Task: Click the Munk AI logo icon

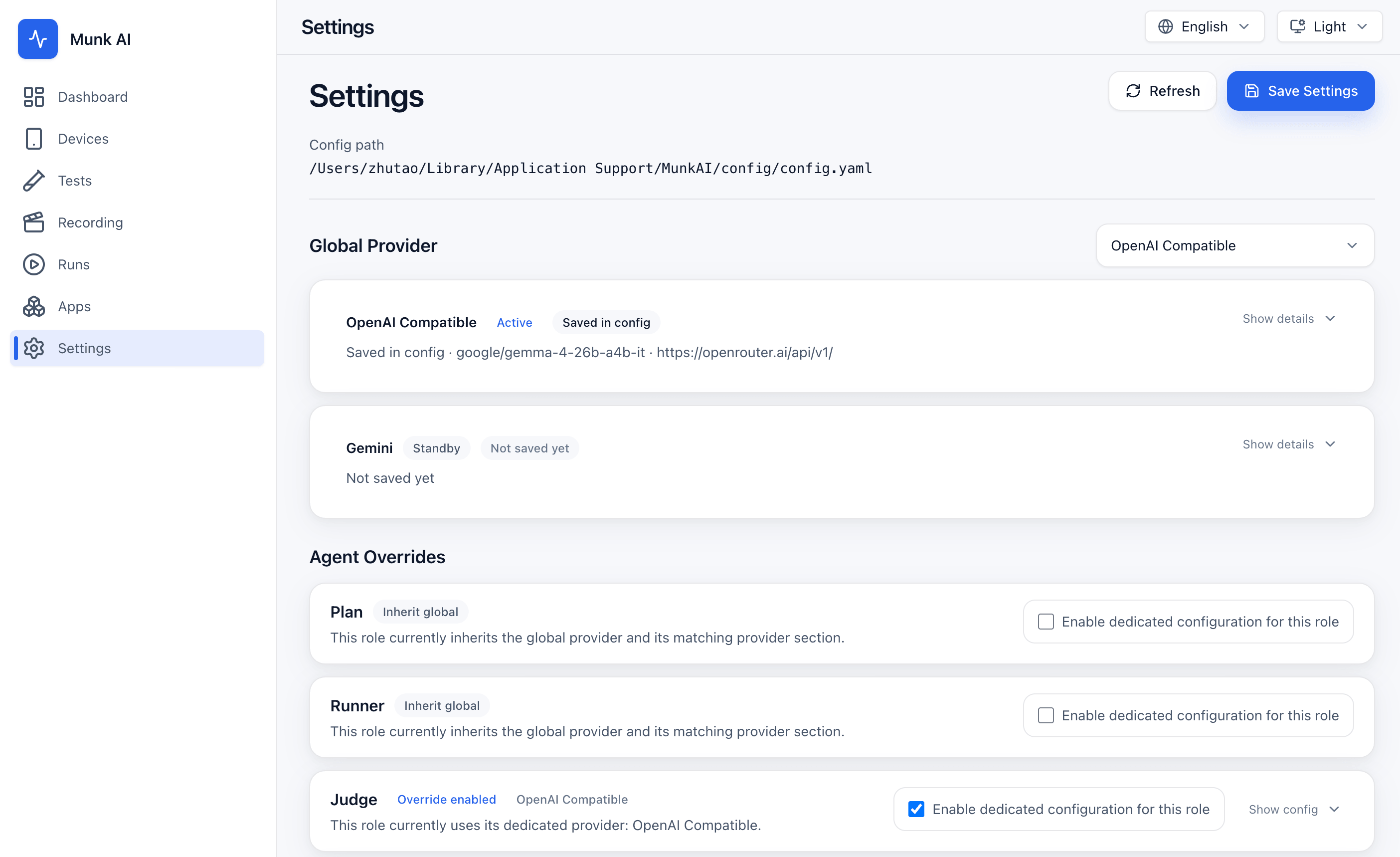Action: pyautogui.click(x=37, y=38)
